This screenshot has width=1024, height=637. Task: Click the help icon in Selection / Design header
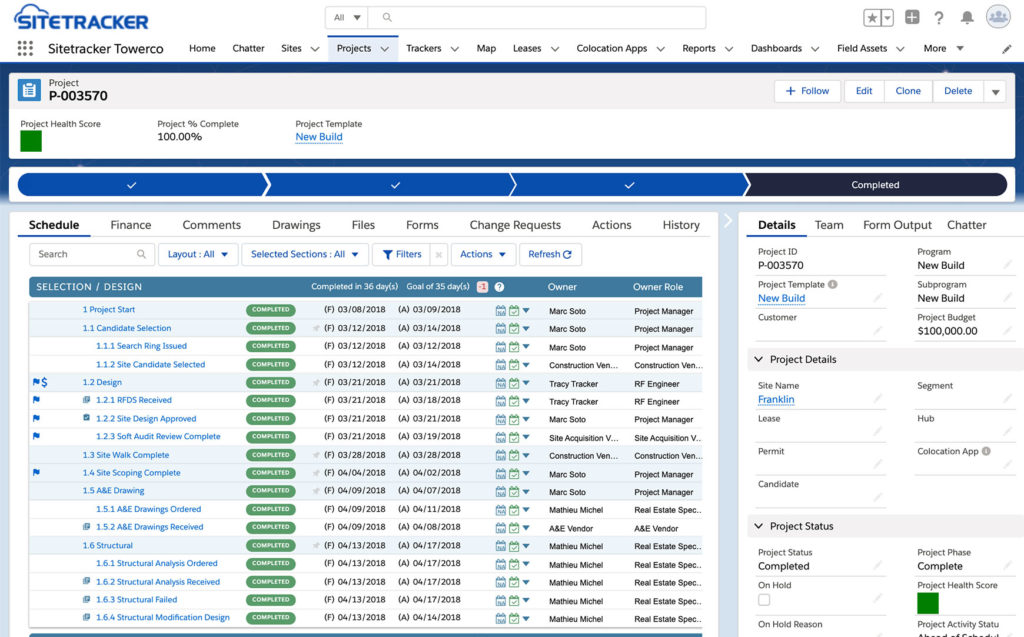(499, 287)
